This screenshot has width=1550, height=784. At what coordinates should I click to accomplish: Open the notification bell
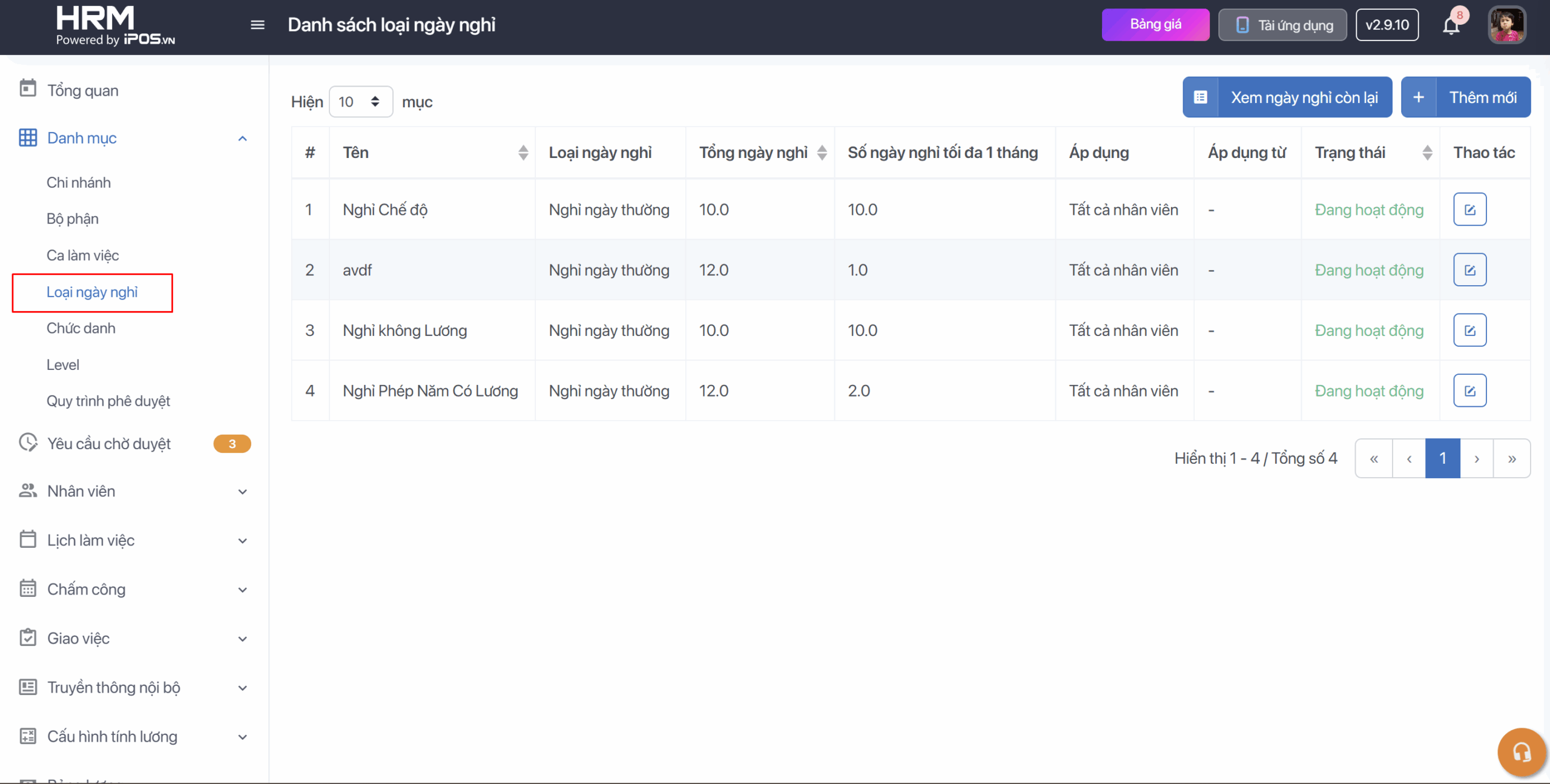click(1451, 26)
